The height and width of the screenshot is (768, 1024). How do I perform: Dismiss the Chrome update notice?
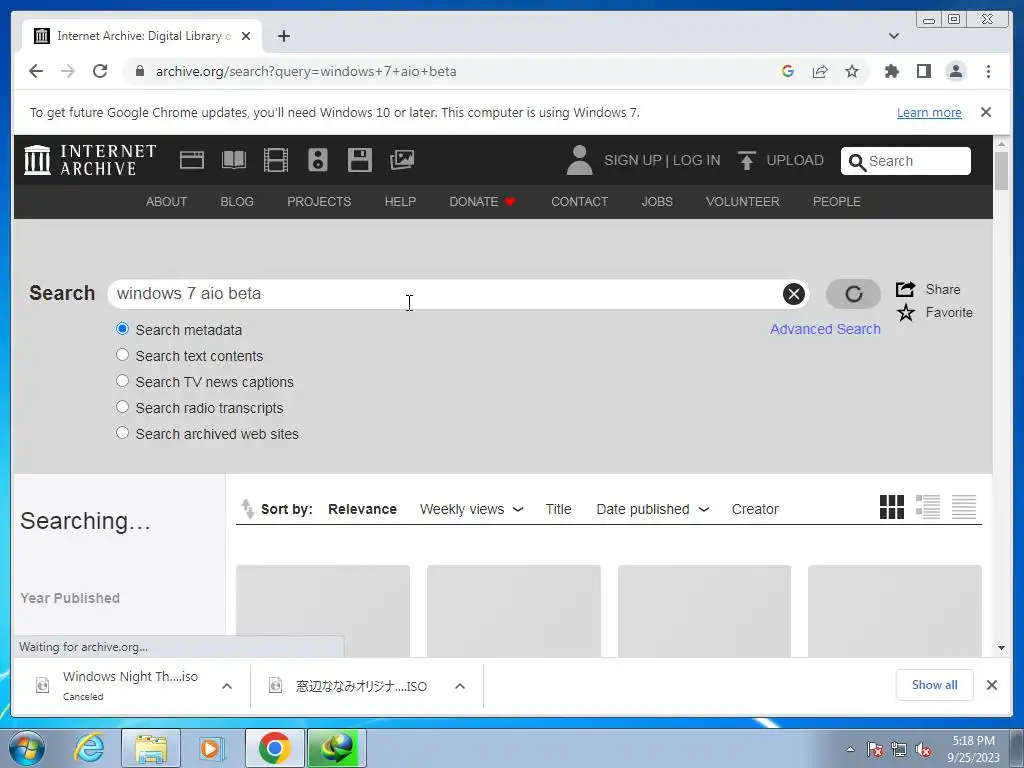coord(986,112)
